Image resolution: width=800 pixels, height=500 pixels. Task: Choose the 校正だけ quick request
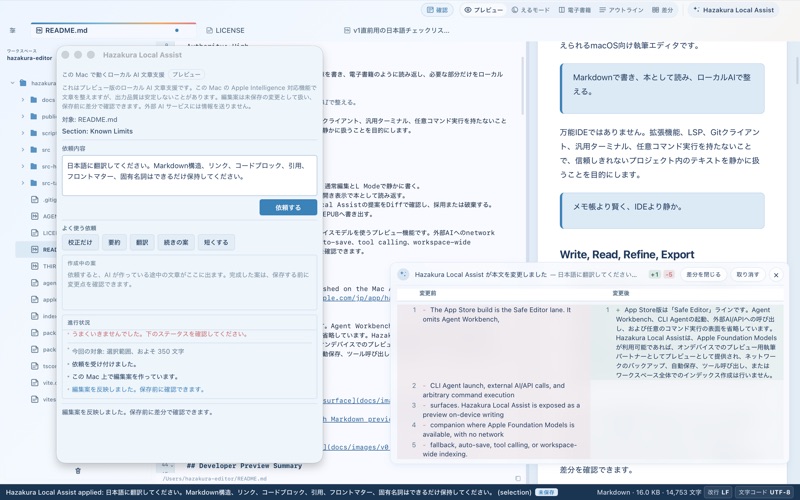point(80,242)
